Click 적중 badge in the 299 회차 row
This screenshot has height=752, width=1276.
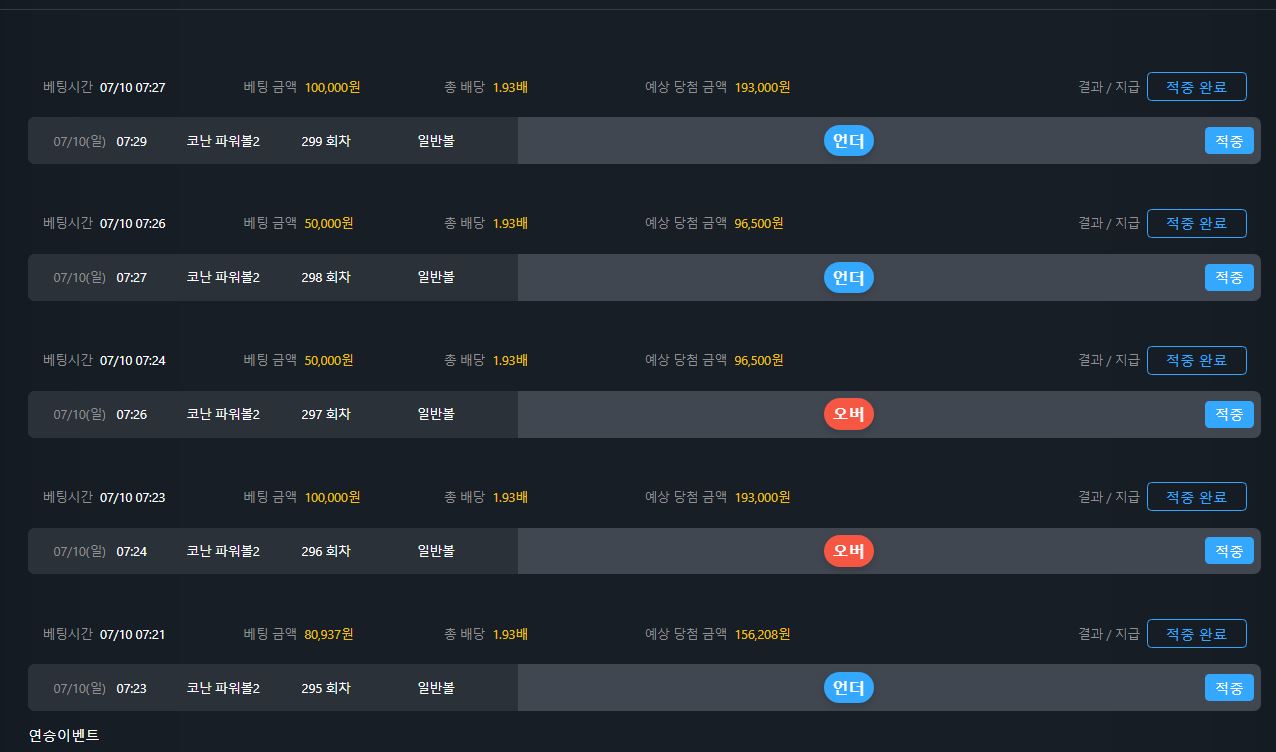point(1228,141)
